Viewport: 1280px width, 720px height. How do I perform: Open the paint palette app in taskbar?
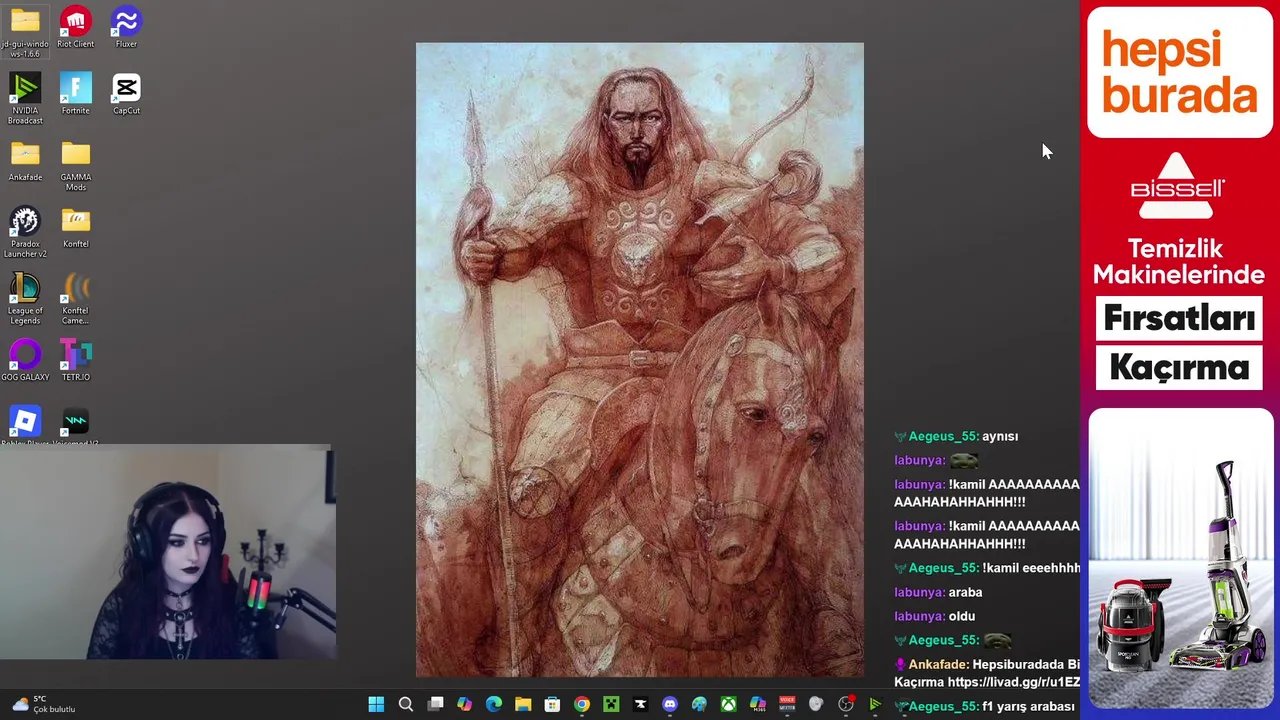[699, 705]
